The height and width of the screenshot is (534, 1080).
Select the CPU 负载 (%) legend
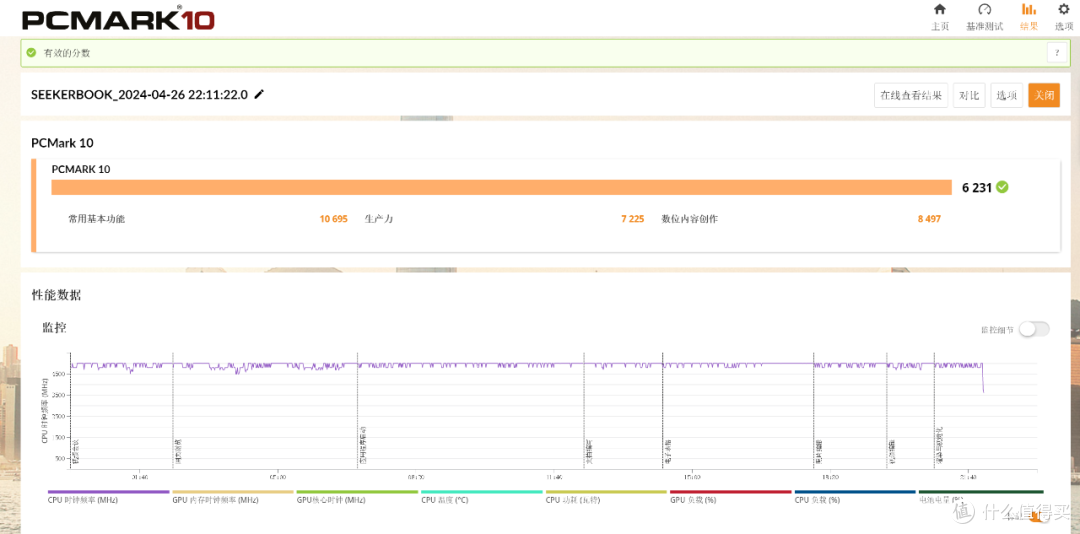(855, 497)
